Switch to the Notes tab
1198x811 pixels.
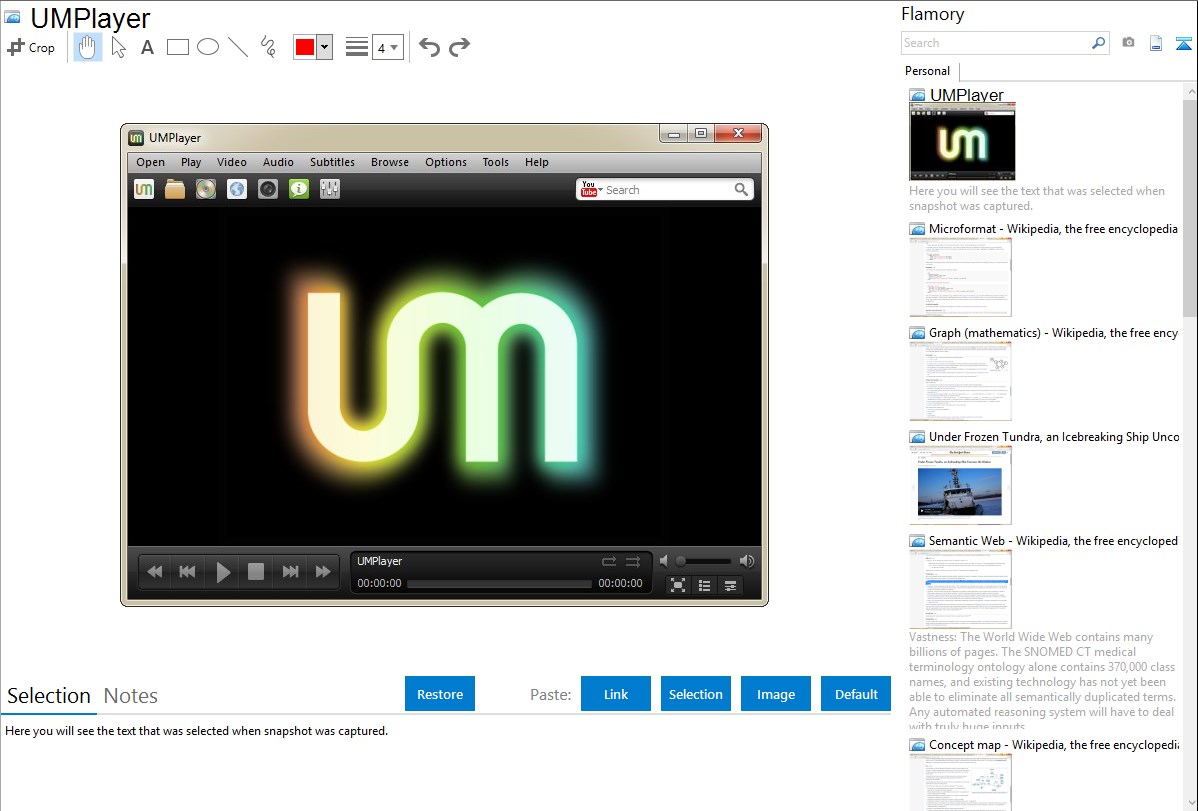[131, 696]
